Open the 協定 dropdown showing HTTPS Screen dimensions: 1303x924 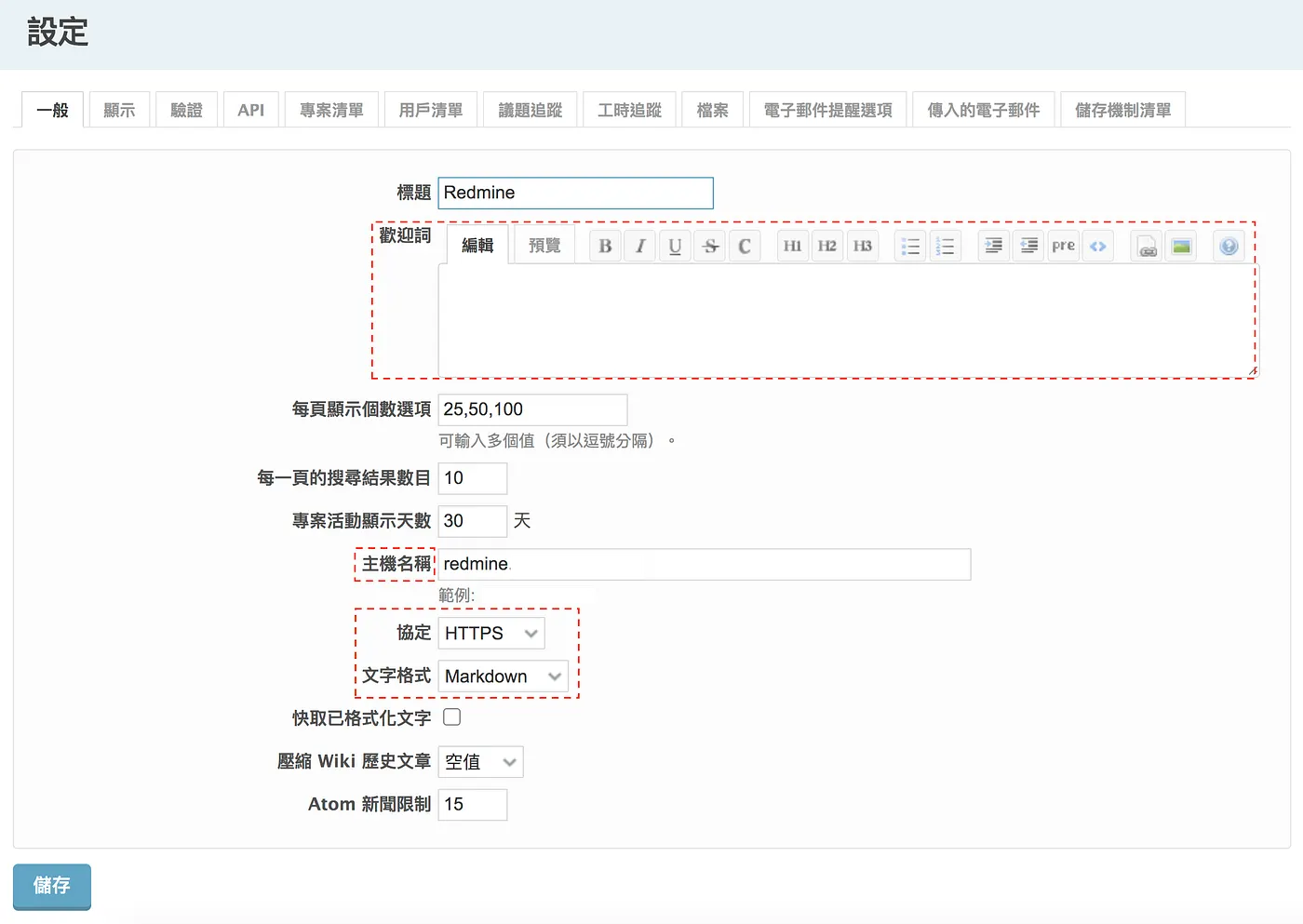point(491,634)
